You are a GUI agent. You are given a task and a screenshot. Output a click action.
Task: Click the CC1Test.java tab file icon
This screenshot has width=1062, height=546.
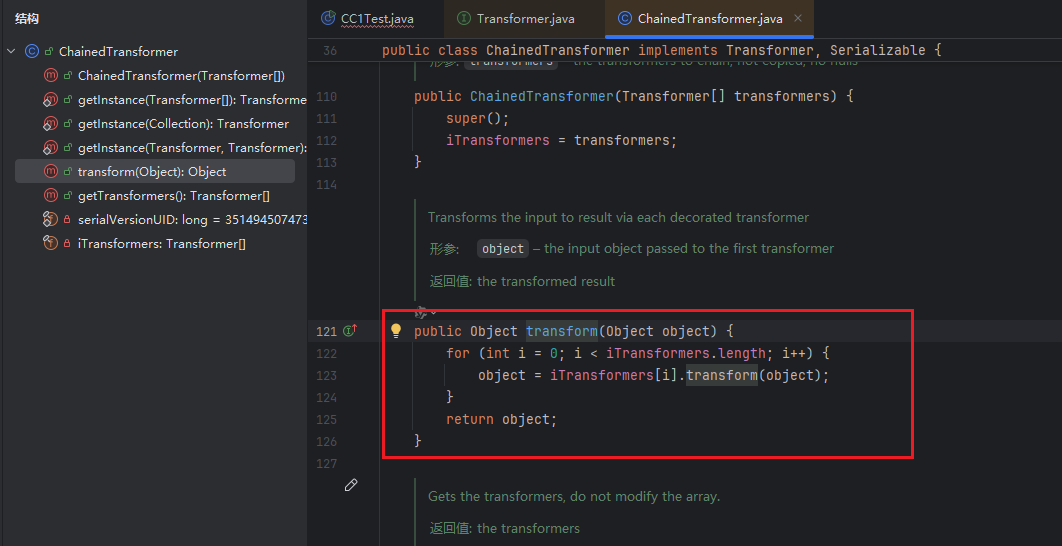[327, 19]
